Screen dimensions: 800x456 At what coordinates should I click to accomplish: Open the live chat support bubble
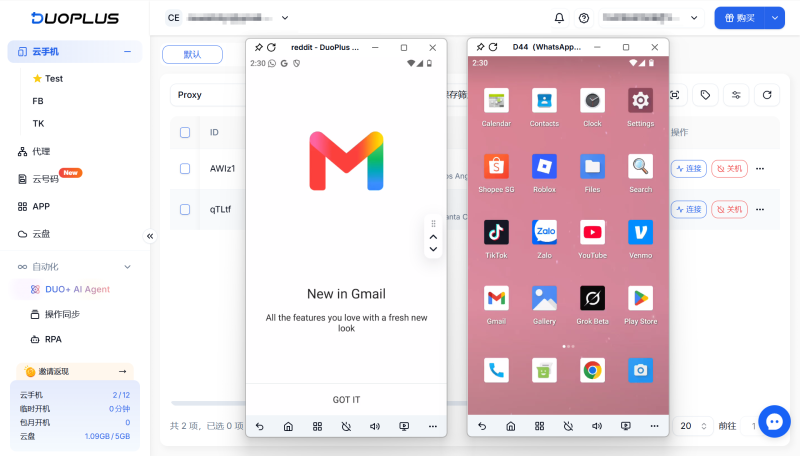pyautogui.click(x=774, y=421)
